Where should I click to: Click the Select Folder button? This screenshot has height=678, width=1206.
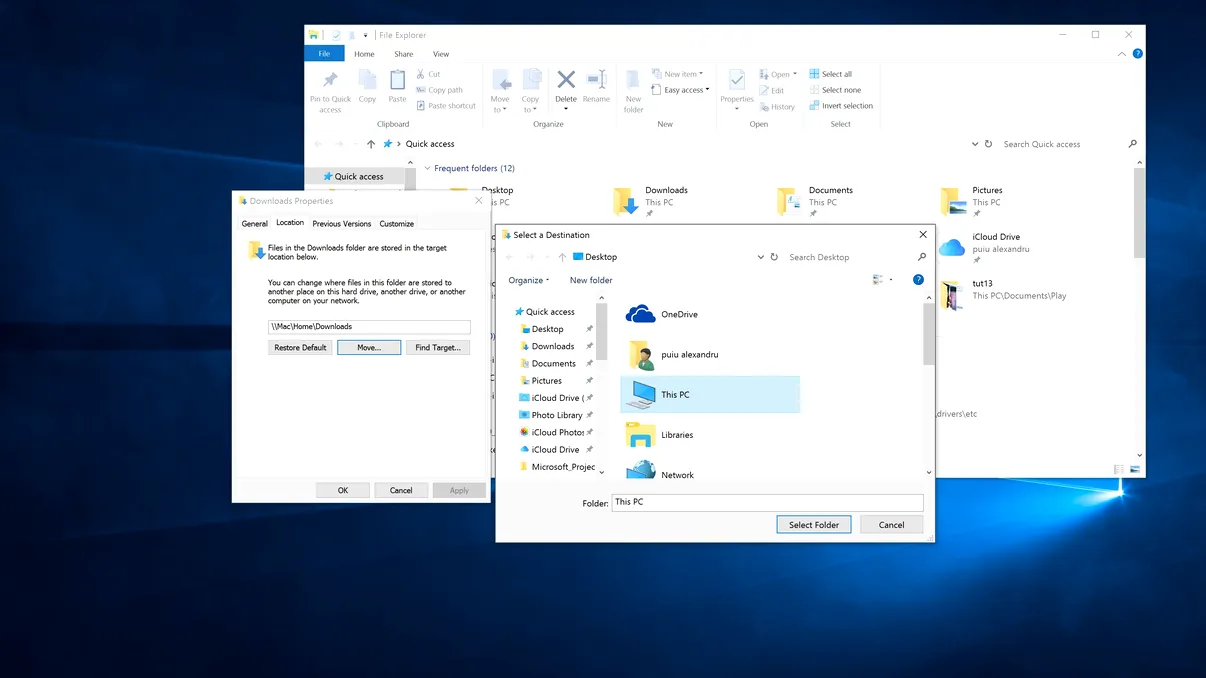813,524
